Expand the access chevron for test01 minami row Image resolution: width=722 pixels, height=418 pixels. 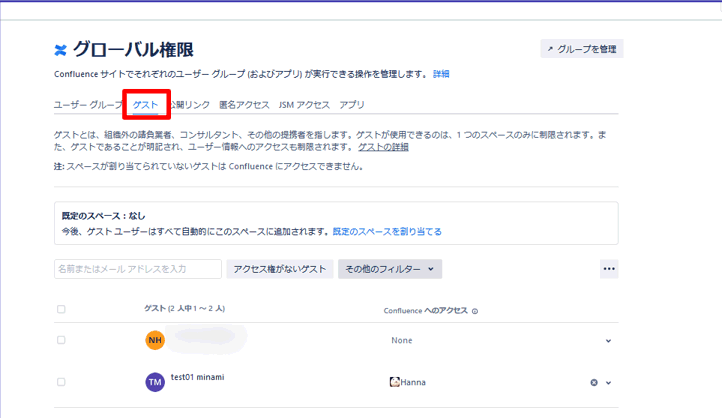pyautogui.click(x=608, y=382)
